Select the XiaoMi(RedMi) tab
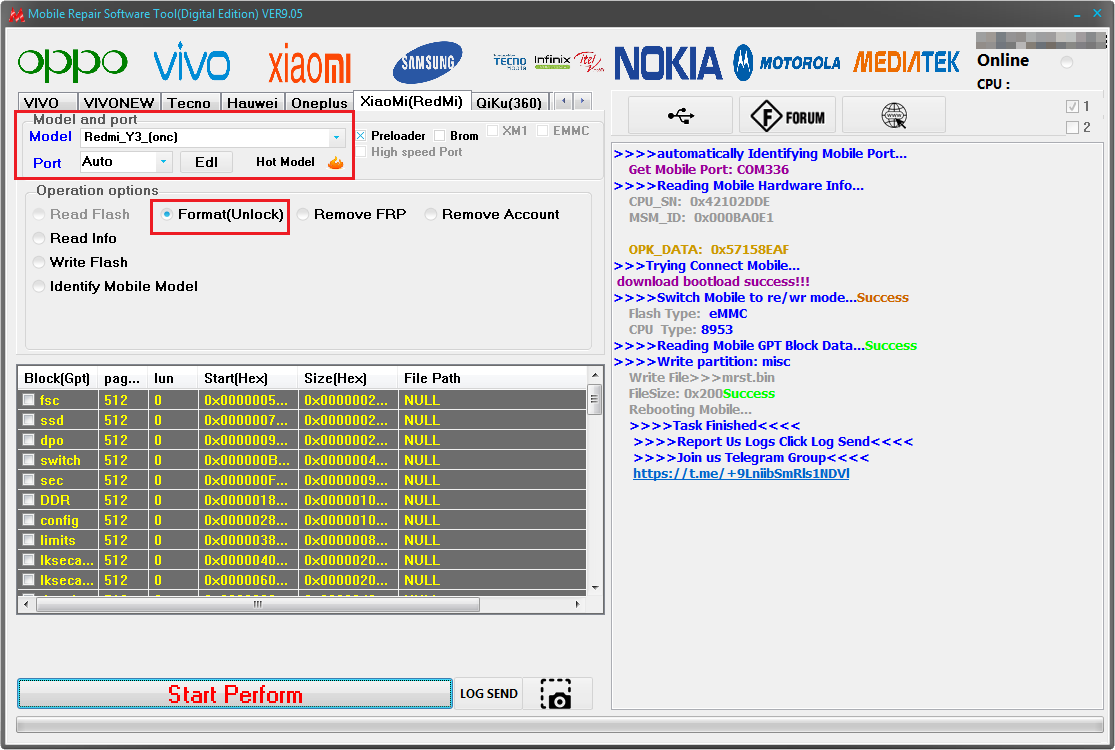The width and height of the screenshot is (1115, 750). [x=412, y=101]
